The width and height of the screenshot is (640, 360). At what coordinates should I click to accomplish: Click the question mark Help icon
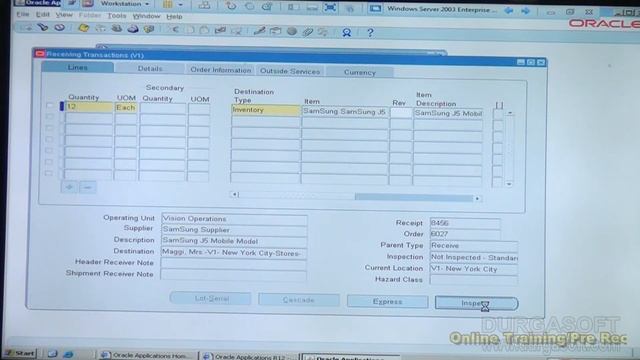(370, 33)
